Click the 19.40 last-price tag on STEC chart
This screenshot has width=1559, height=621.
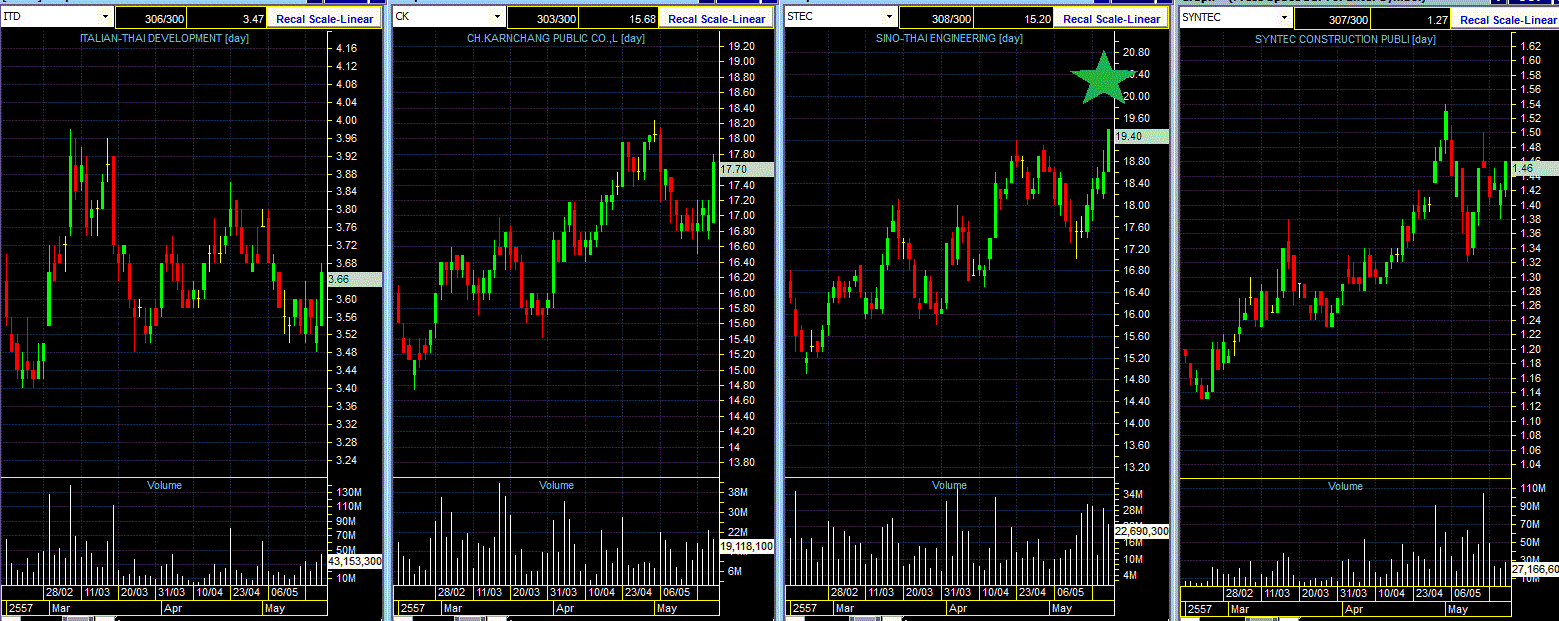coord(1140,136)
